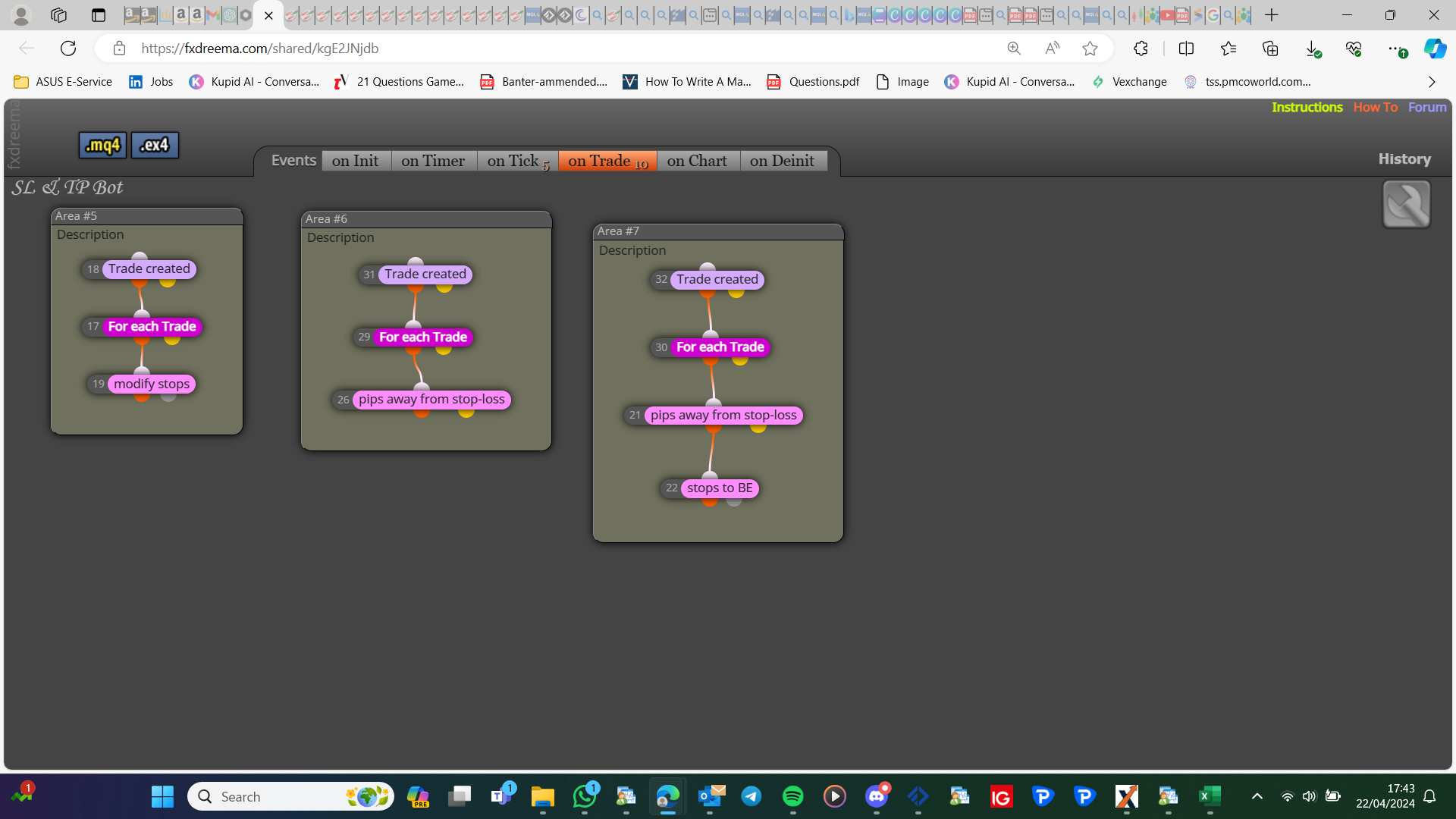Open the History panel
The height and width of the screenshot is (819, 1456).
[1404, 159]
